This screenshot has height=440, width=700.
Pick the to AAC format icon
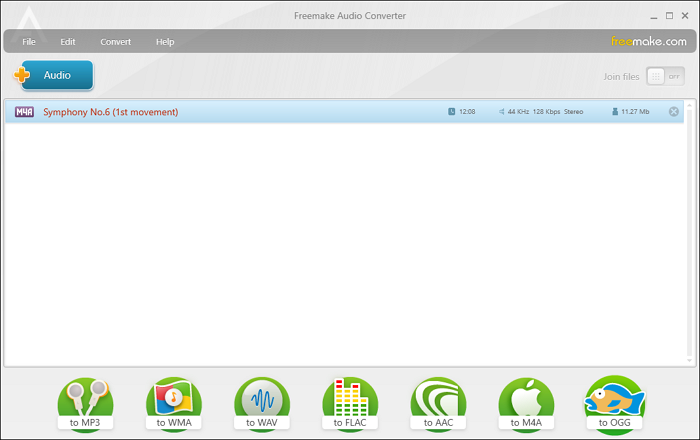click(x=438, y=404)
